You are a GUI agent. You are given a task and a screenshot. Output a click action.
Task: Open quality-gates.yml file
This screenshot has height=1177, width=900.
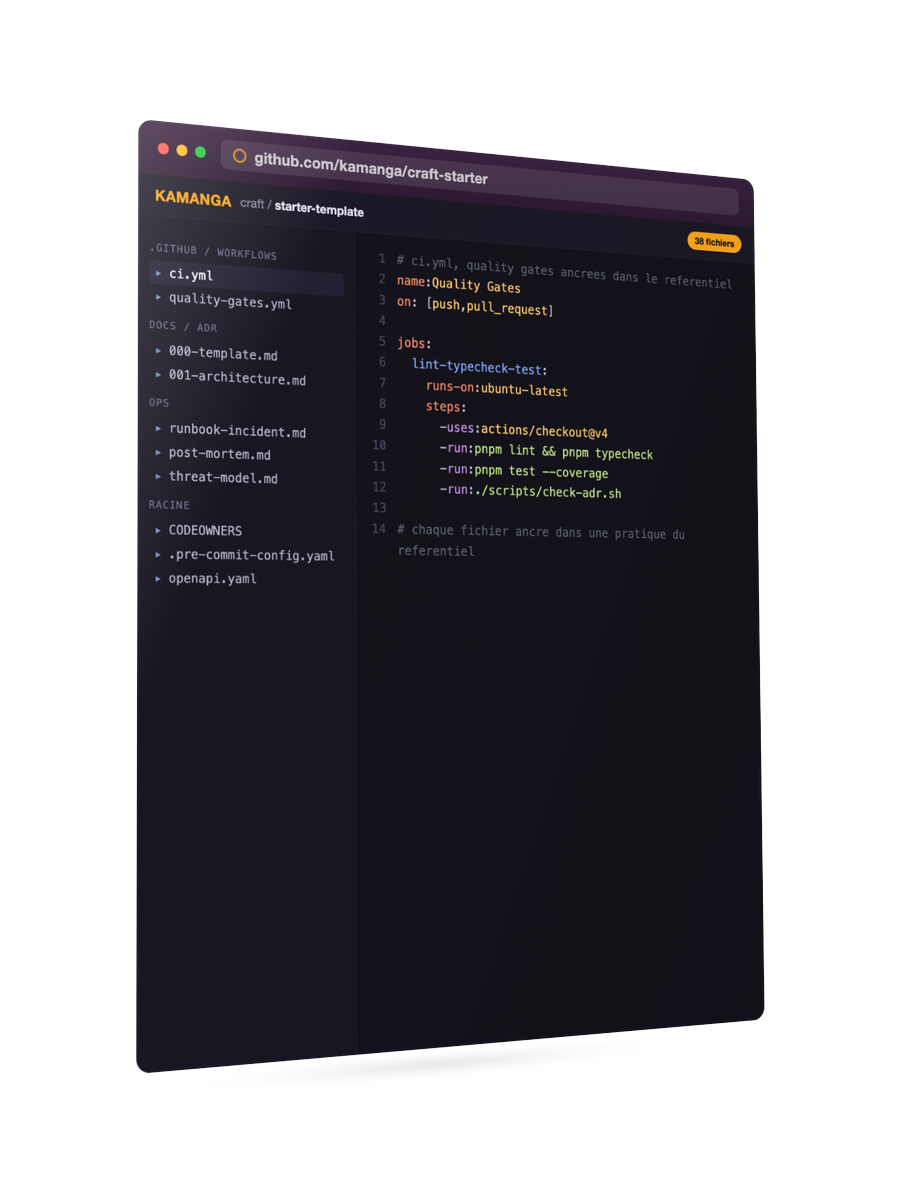(230, 300)
